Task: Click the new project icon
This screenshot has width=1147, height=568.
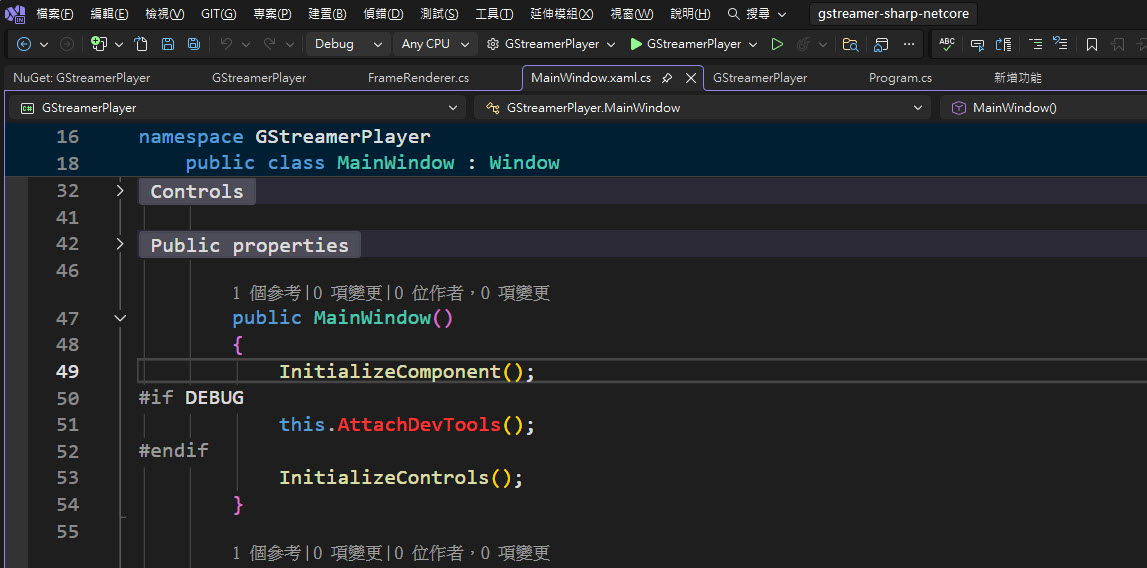Action: (98, 44)
